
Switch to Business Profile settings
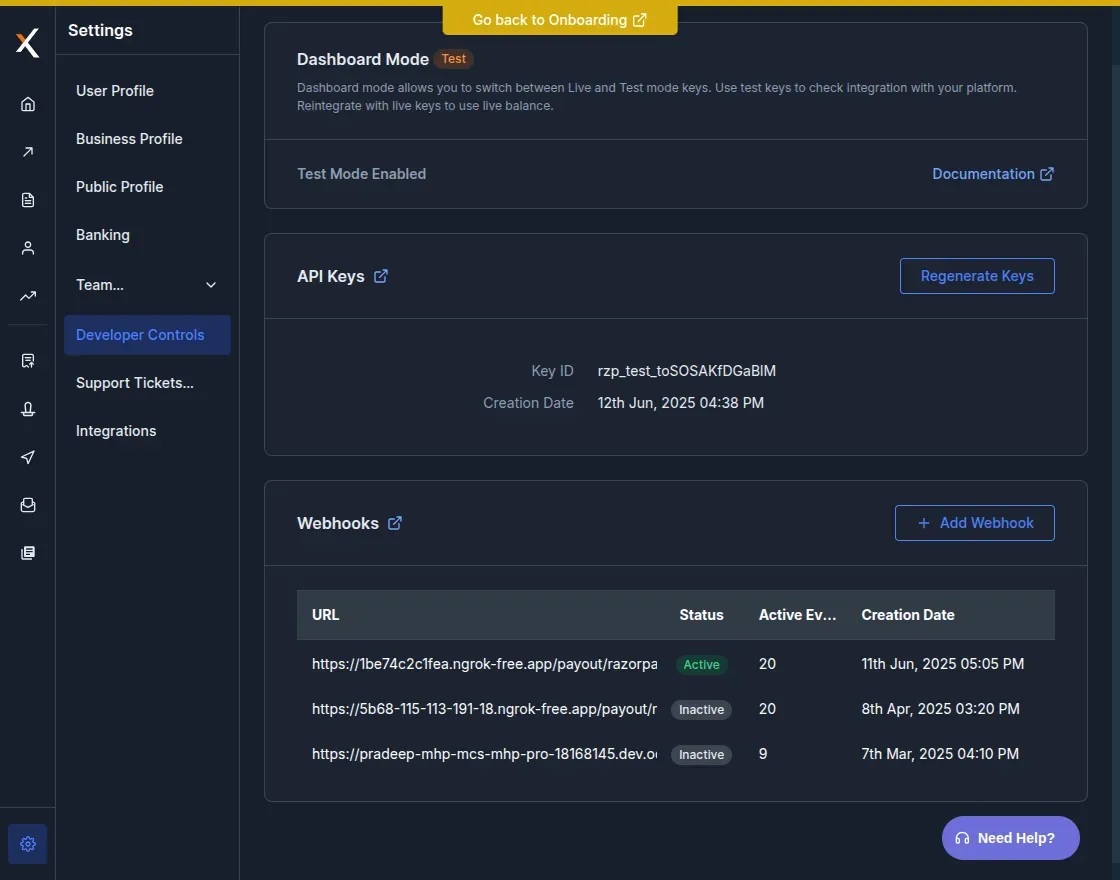(x=129, y=138)
